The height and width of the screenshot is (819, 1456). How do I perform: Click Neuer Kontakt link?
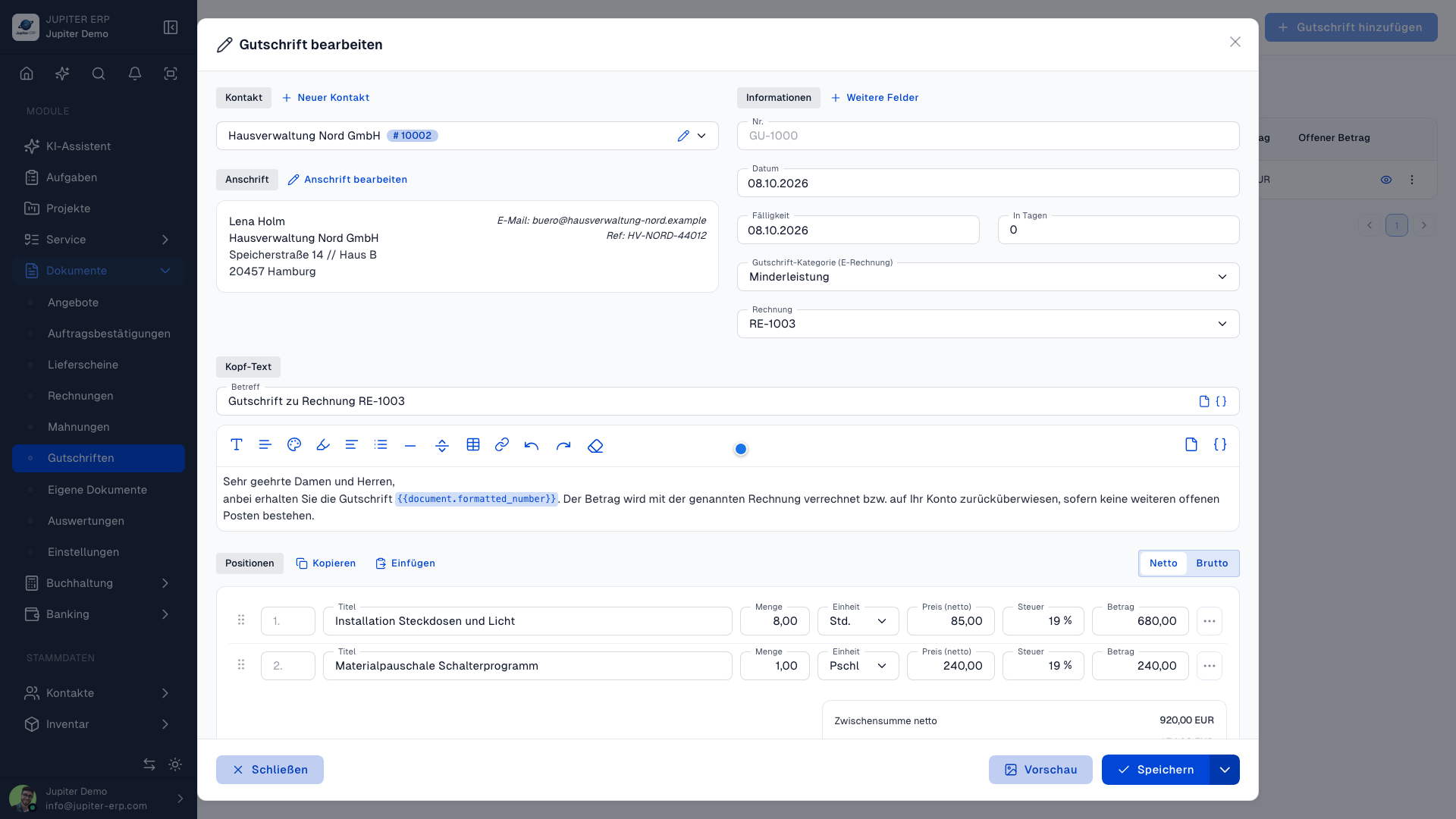click(x=325, y=98)
